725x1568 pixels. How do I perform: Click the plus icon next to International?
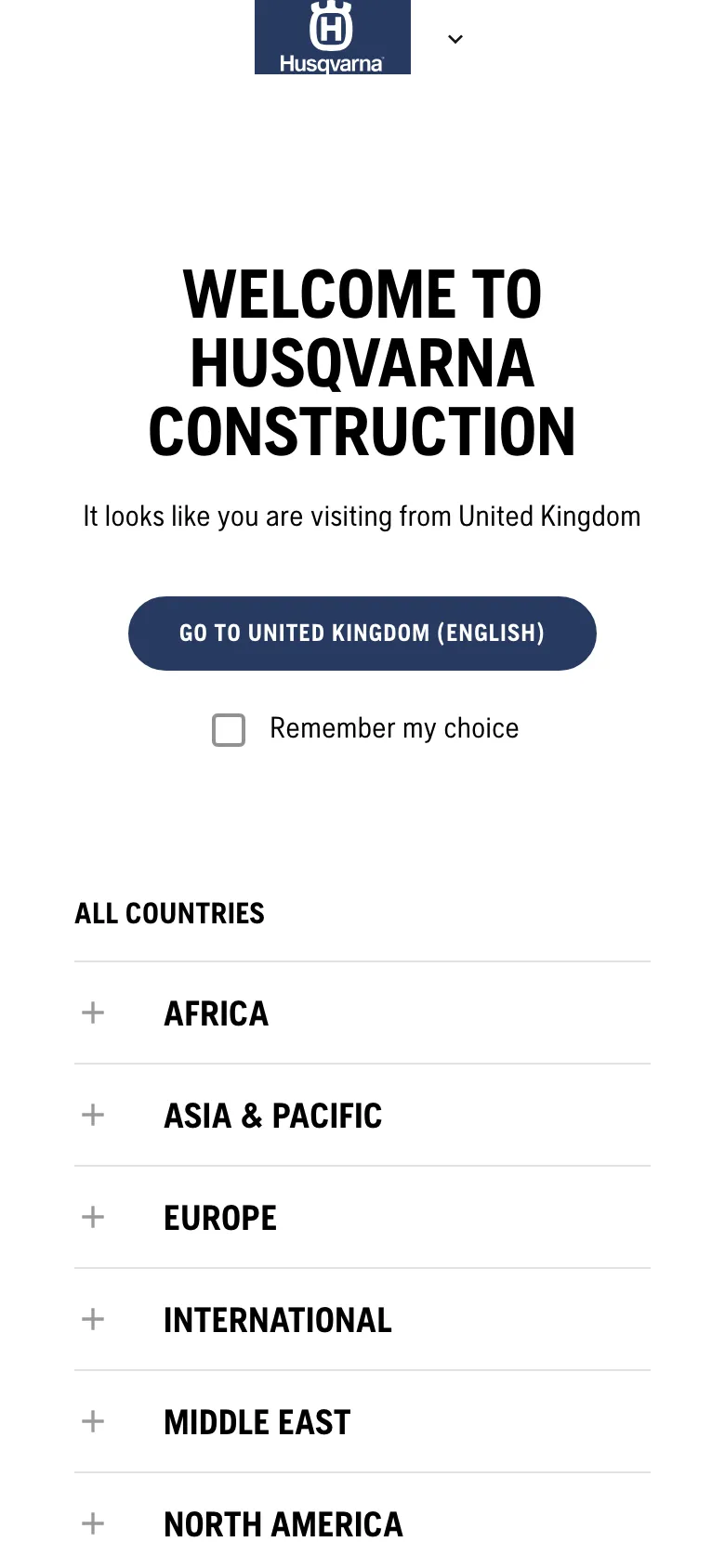(93, 1319)
